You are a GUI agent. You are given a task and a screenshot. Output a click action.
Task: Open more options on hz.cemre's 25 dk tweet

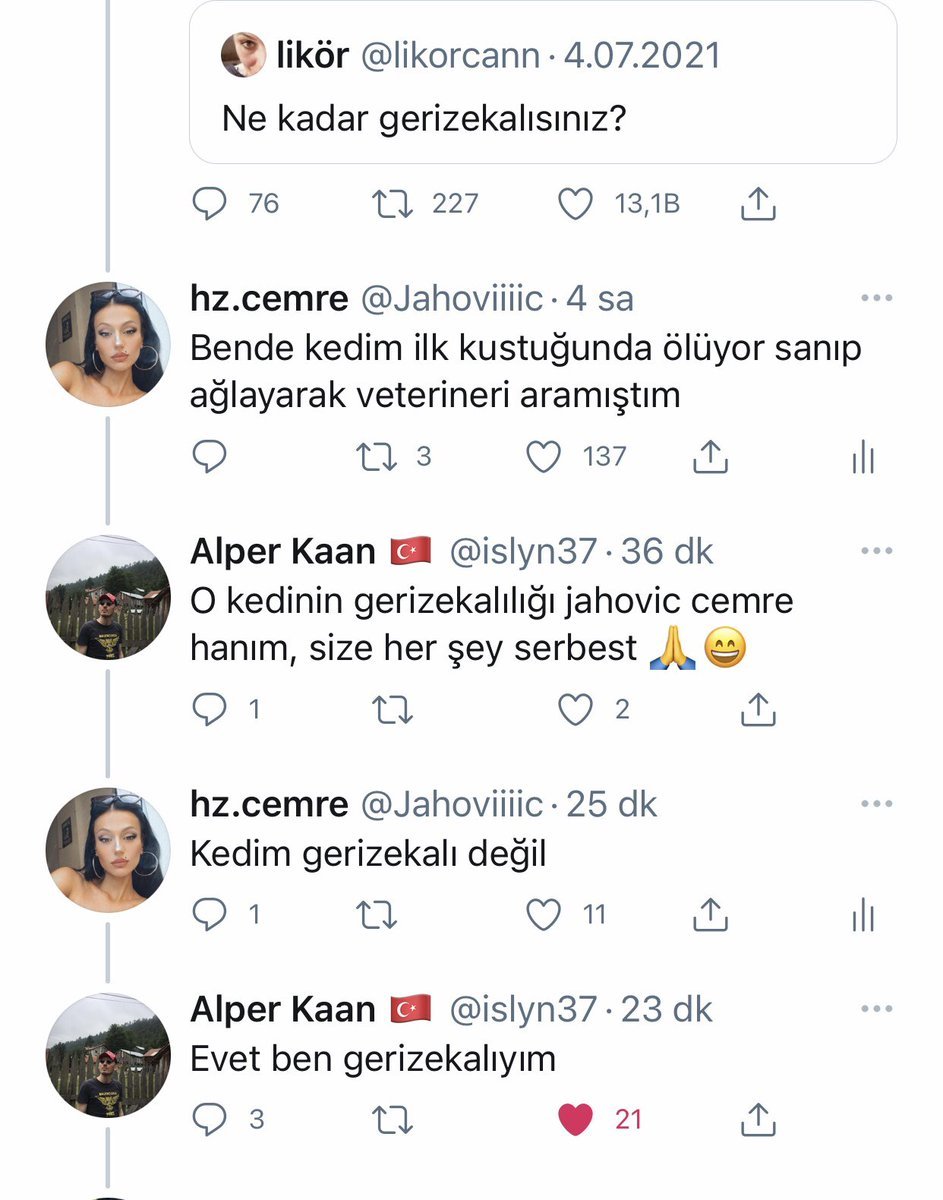coord(875,804)
